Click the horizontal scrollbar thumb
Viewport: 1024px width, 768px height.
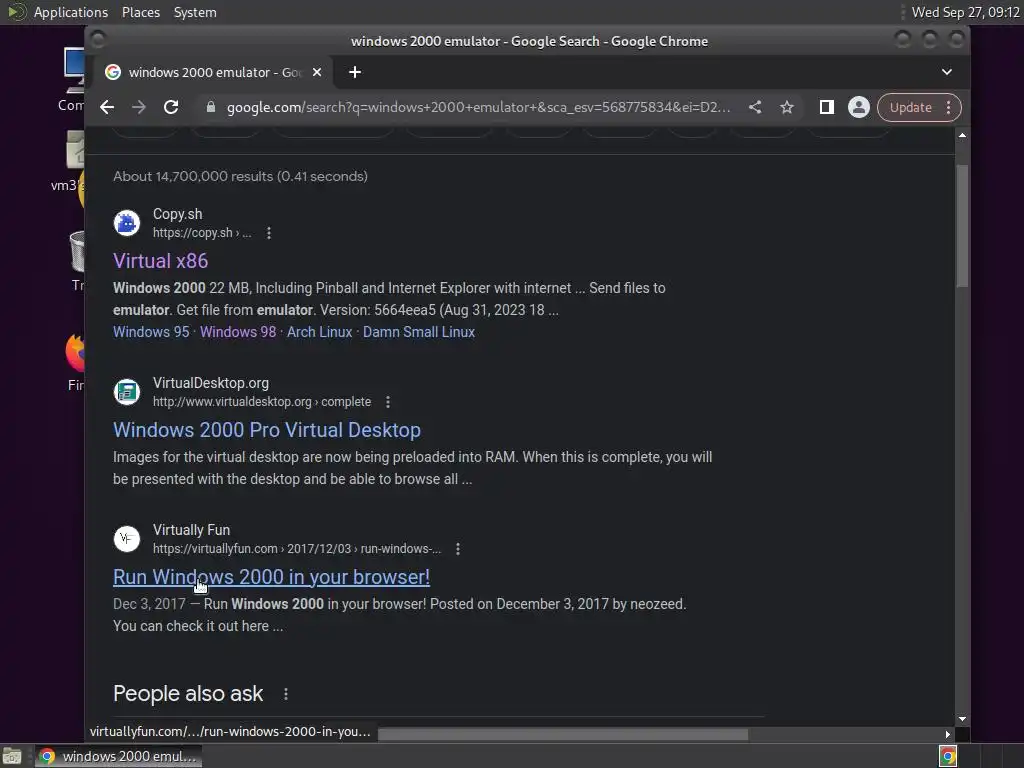coord(563,735)
